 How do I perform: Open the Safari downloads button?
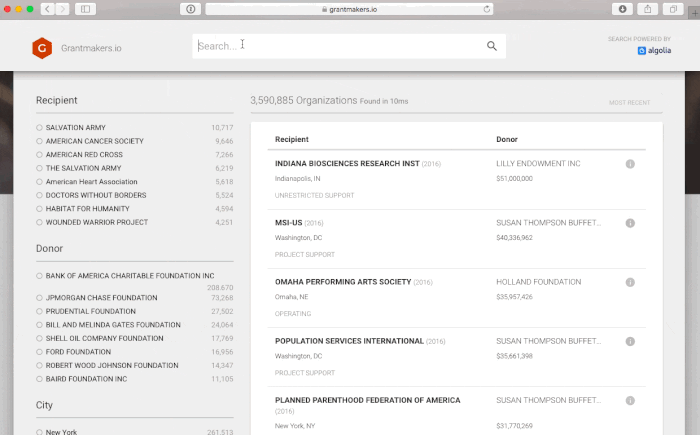point(622,9)
